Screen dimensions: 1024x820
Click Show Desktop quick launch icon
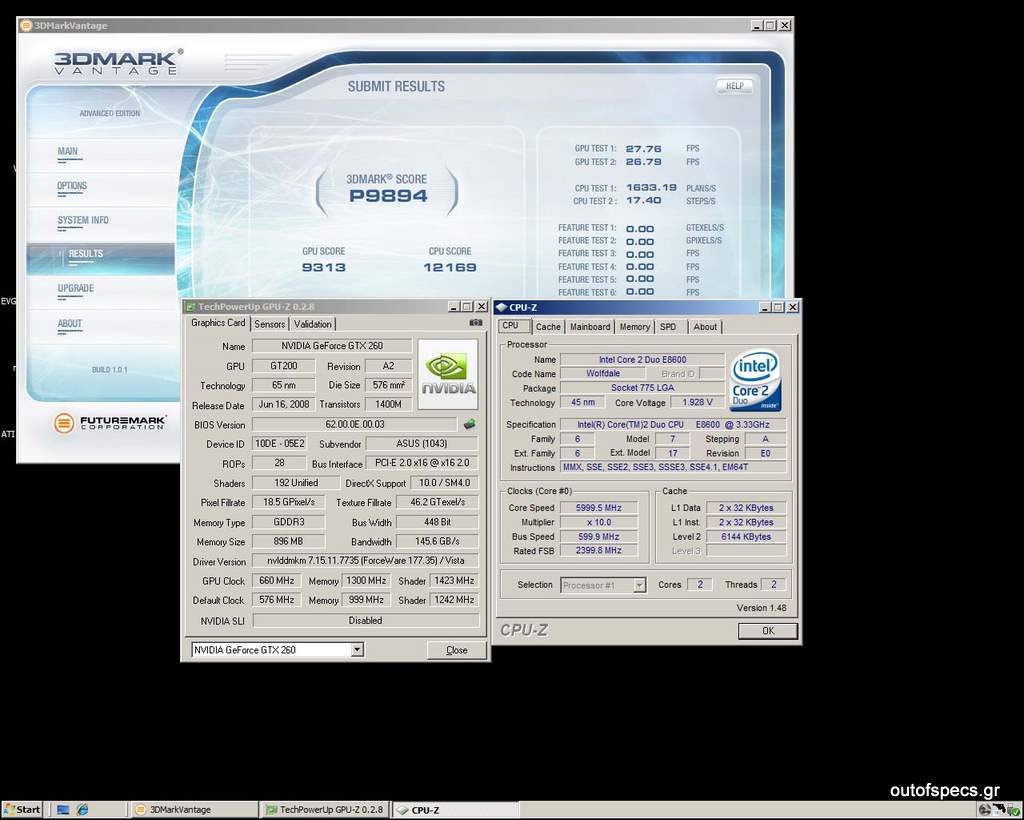click(63, 810)
